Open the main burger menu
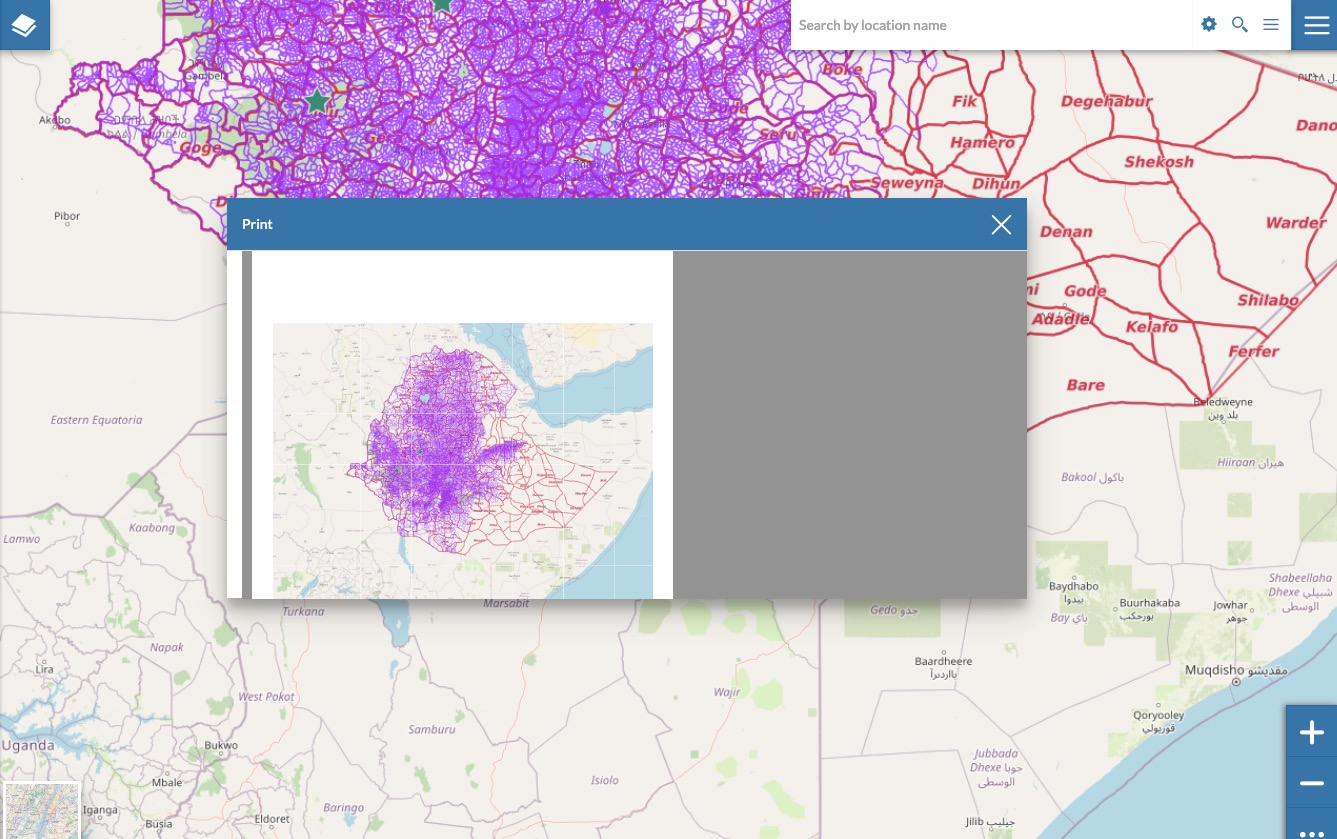Screen dimensions: 1337x839 click(1315, 25)
